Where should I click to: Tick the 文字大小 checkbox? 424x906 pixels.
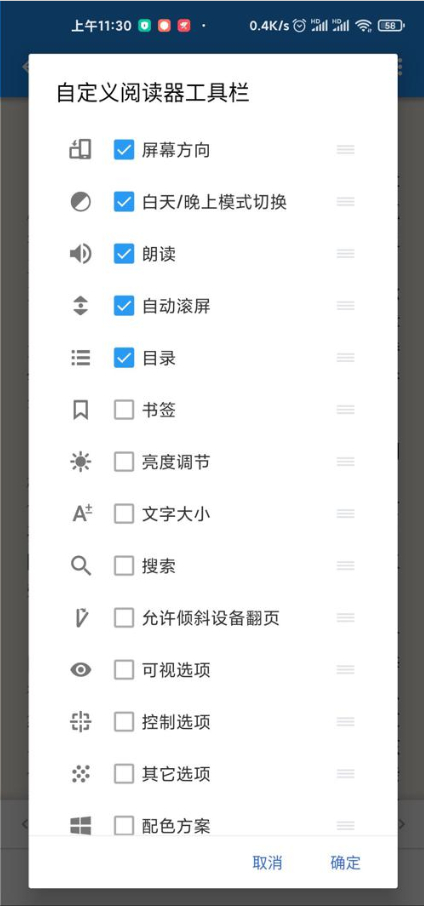(x=124, y=514)
